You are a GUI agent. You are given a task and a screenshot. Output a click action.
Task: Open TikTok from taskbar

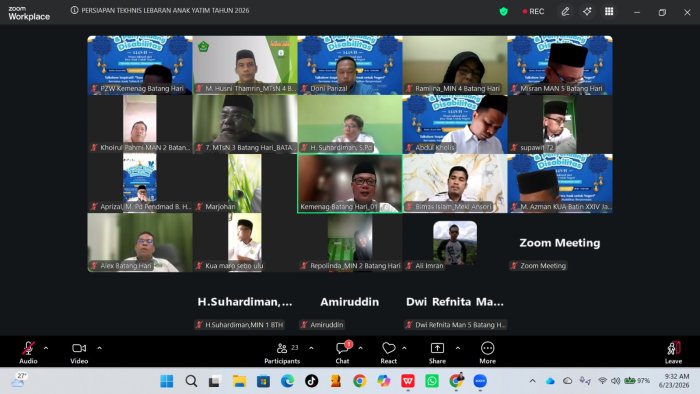click(x=312, y=381)
